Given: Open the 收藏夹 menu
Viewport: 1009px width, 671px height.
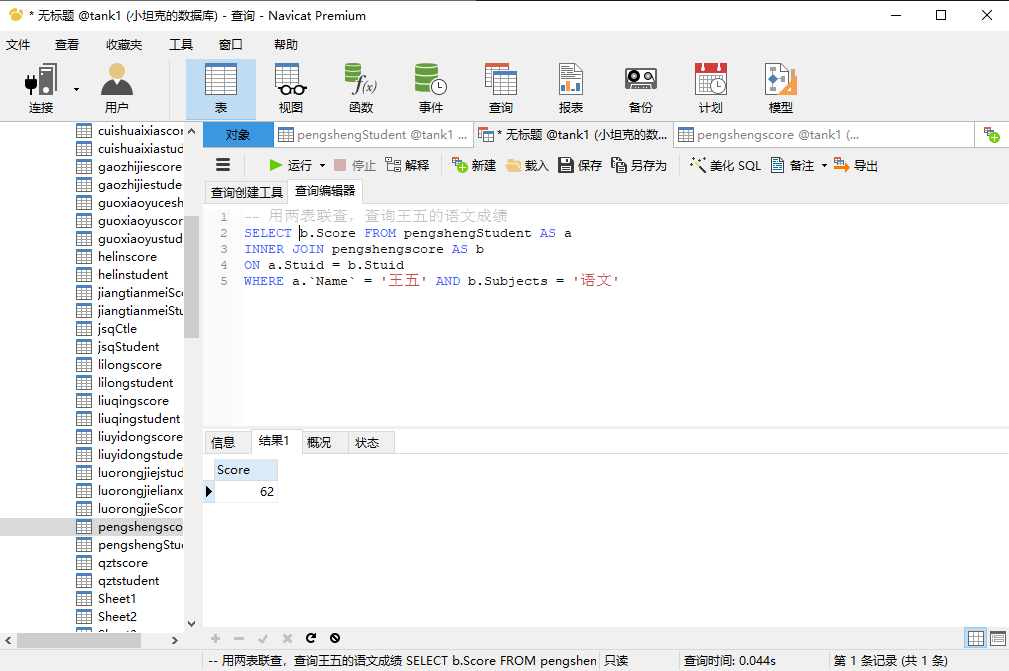Looking at the screenshot, I should [x=124, y=44].
